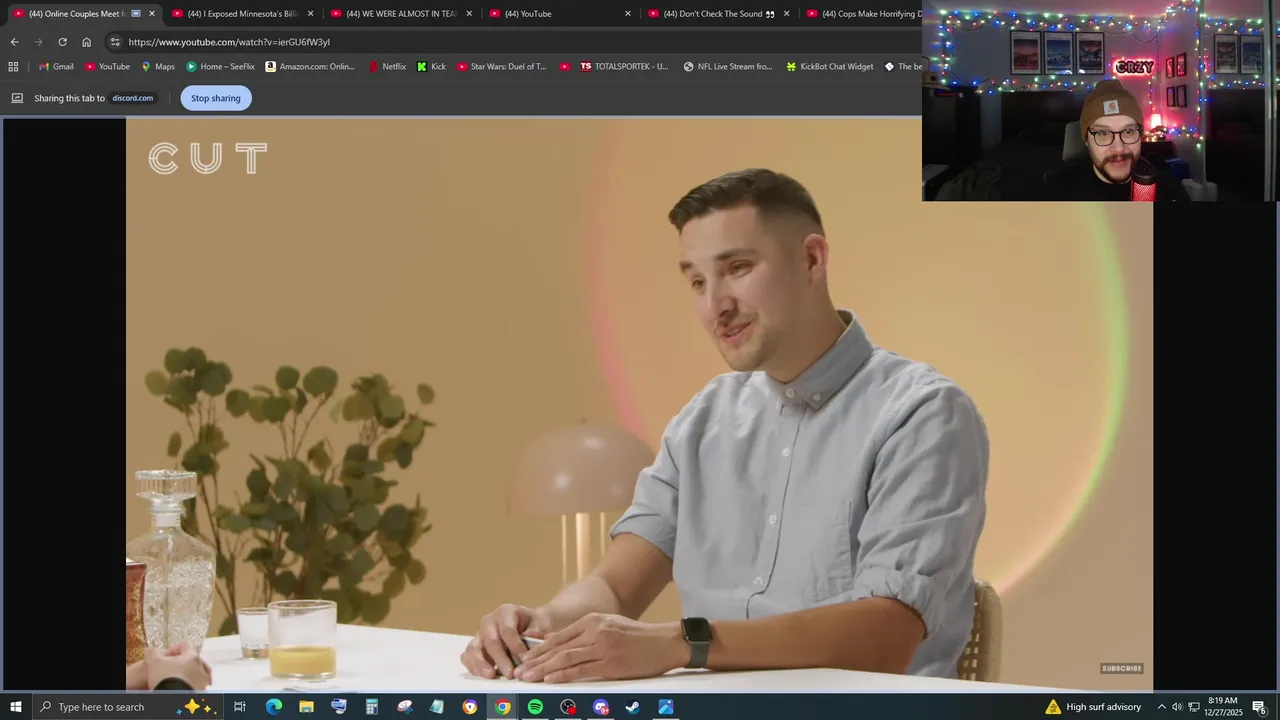Open the KickBot Chat Widget bookmark
The height and width of the screenshot is (720, 1280).
pos(830,67)
